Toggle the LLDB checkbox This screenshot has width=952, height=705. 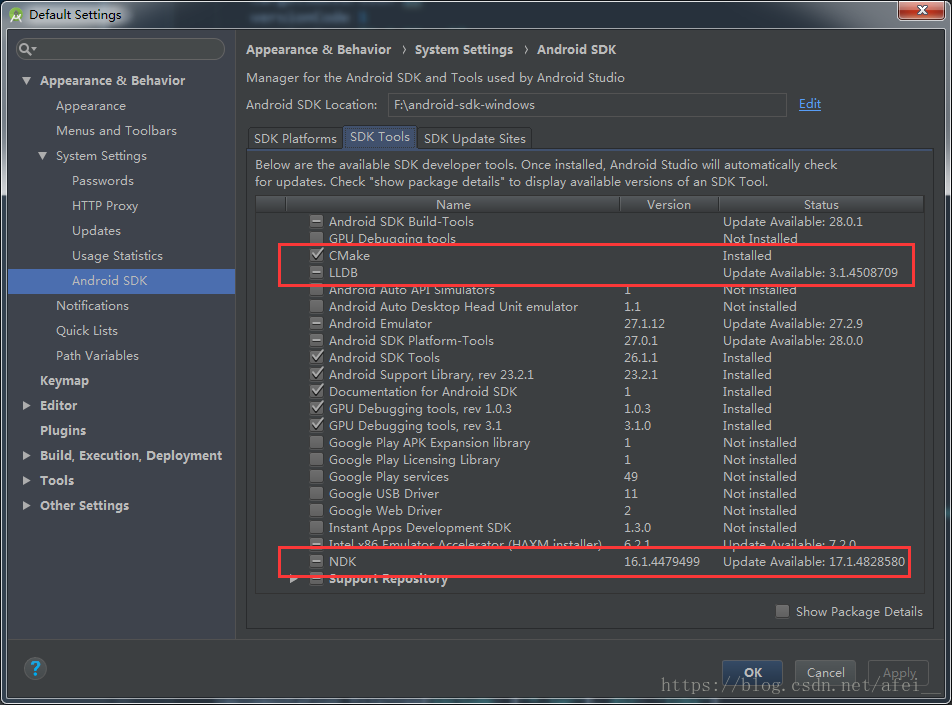point(316,273)
